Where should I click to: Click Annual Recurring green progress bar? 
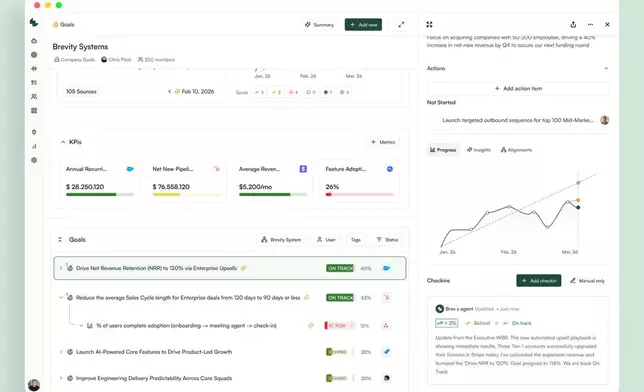pyautogui.click(x=100, y=195)
